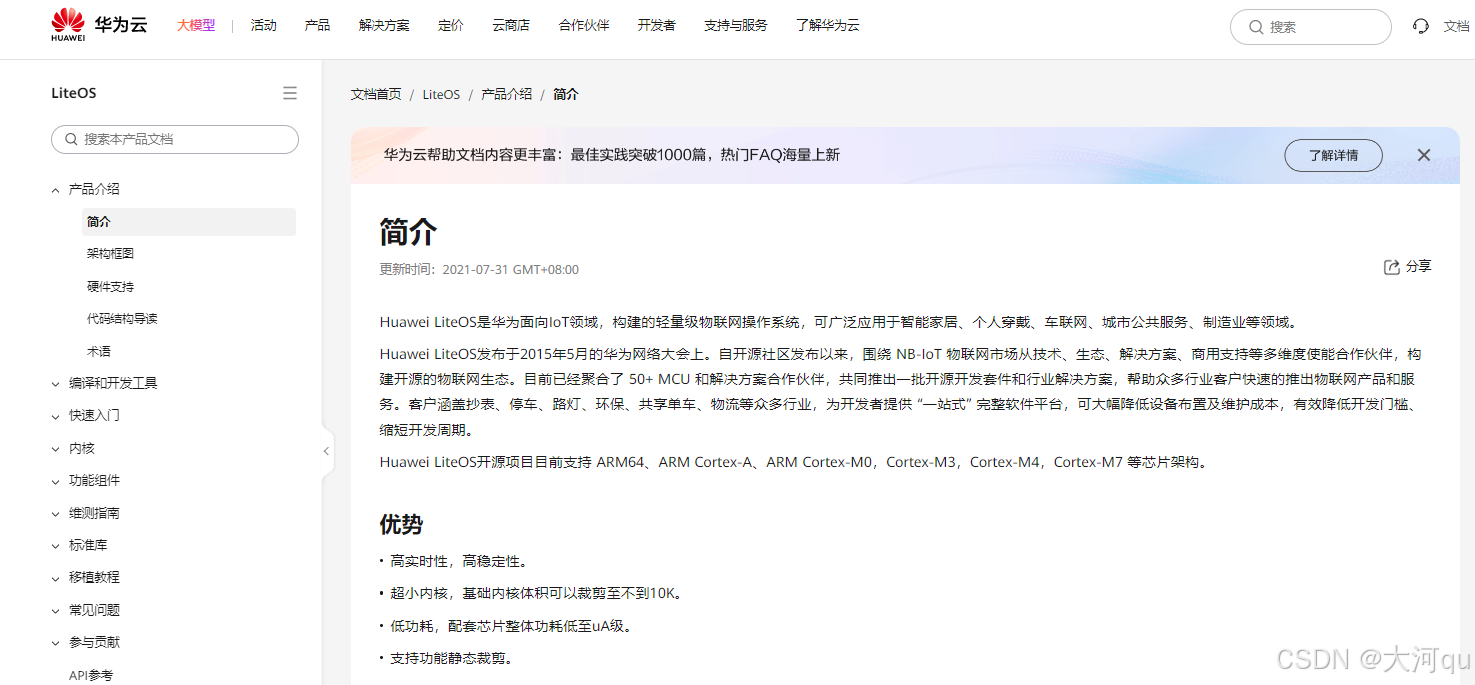Expand the 移植教程 section
This screenshot has height=685, width=1475.
56,578
